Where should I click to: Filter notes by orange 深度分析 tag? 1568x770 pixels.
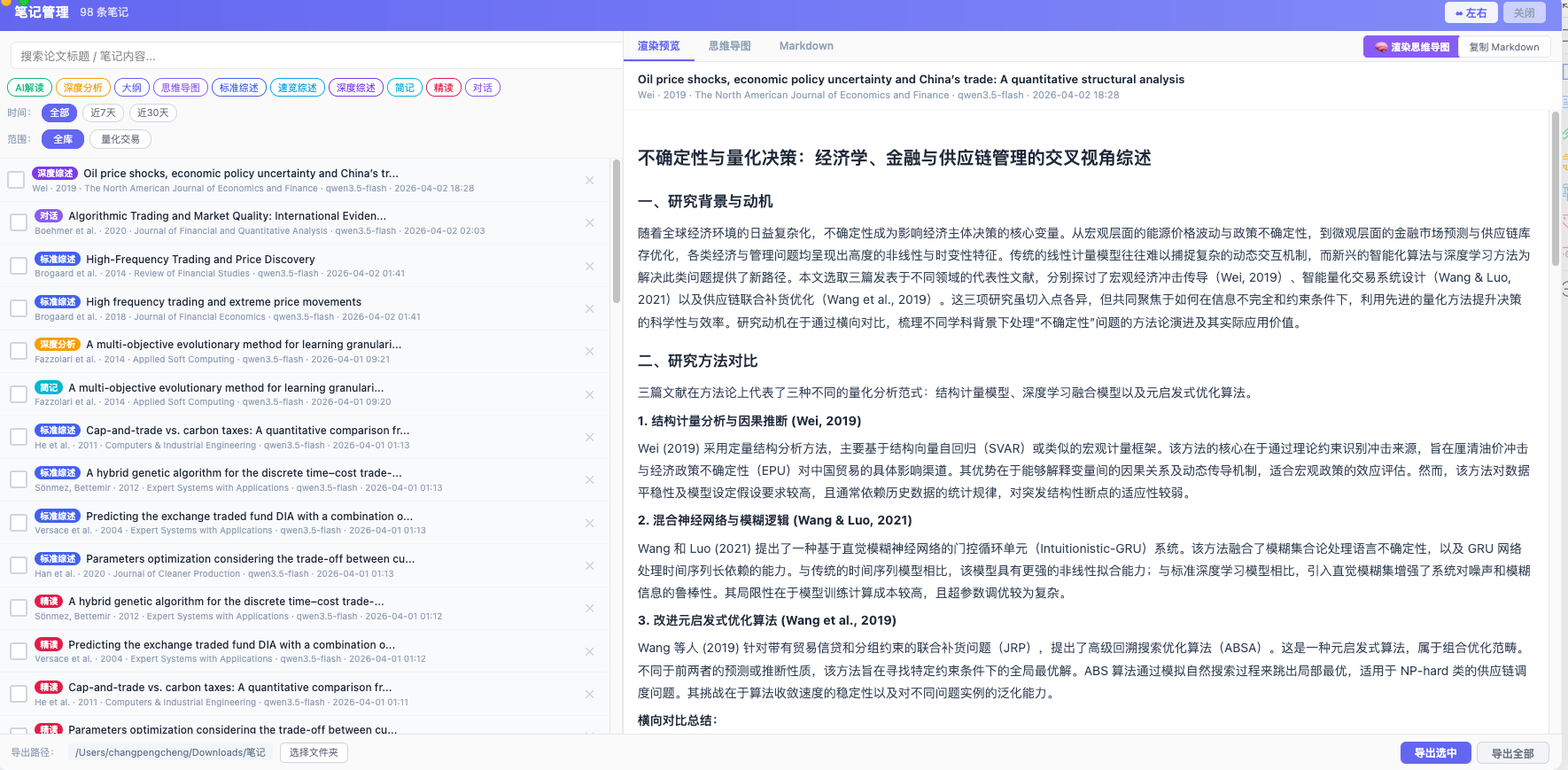pyautogui.click(x=83, y=88)
